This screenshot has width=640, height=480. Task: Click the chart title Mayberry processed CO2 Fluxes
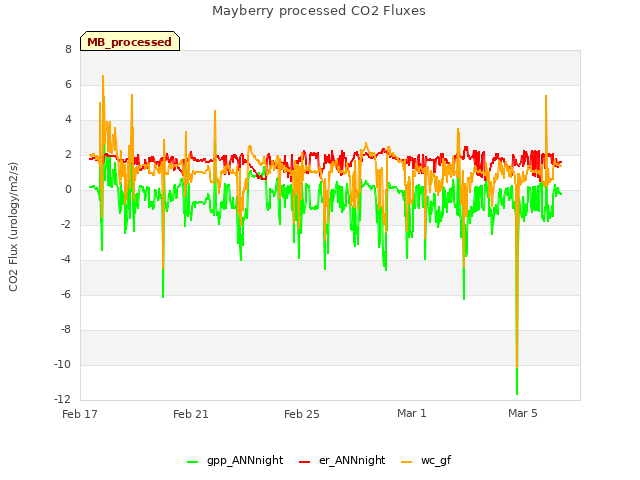point(319,11)
